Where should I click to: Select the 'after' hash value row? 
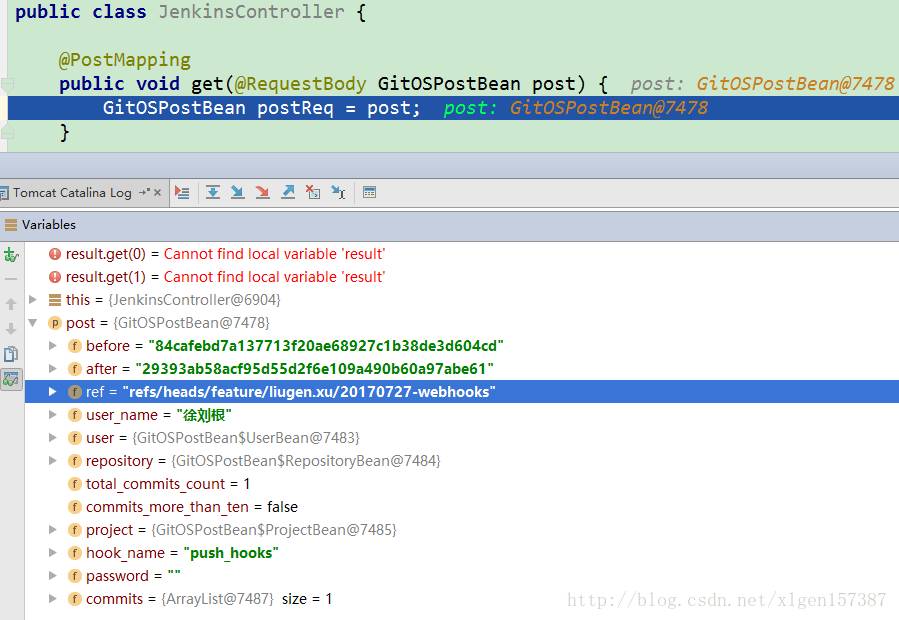click(462, 369)
